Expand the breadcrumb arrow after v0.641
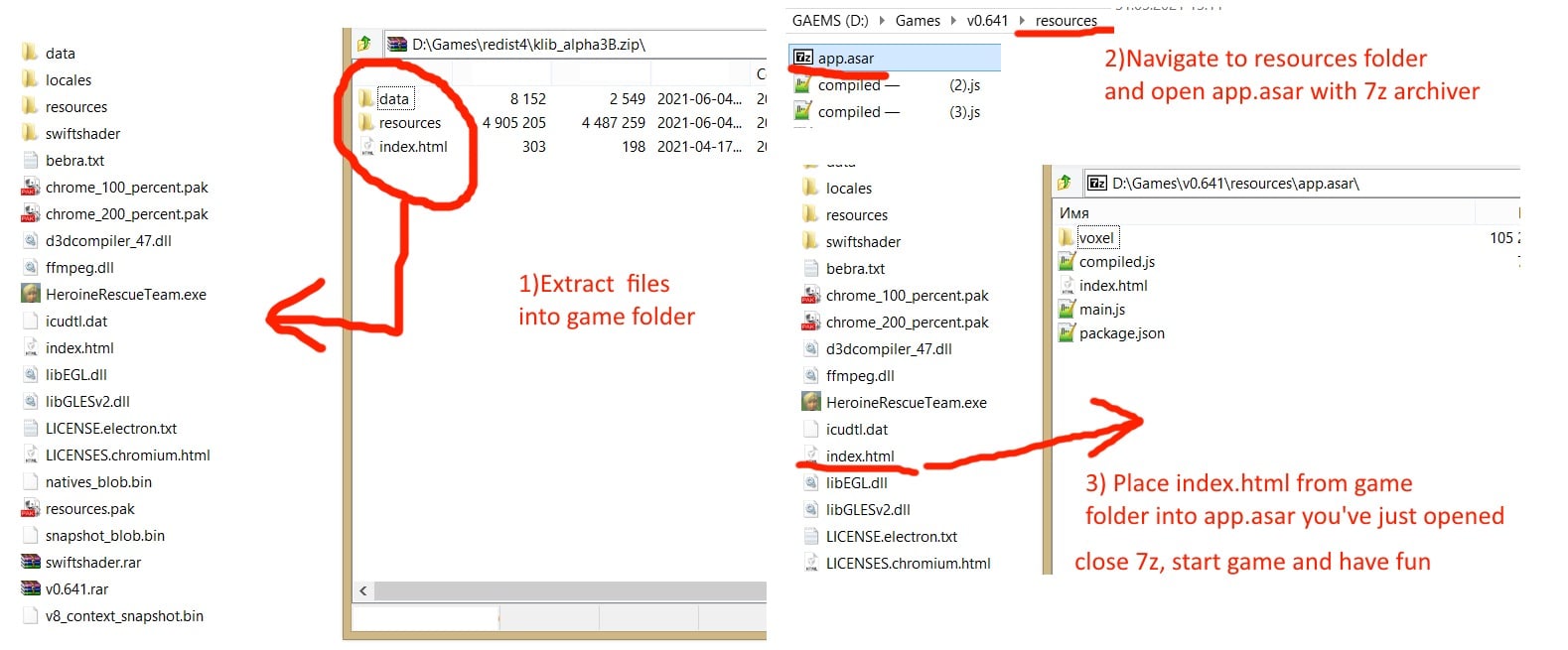 1022,21
